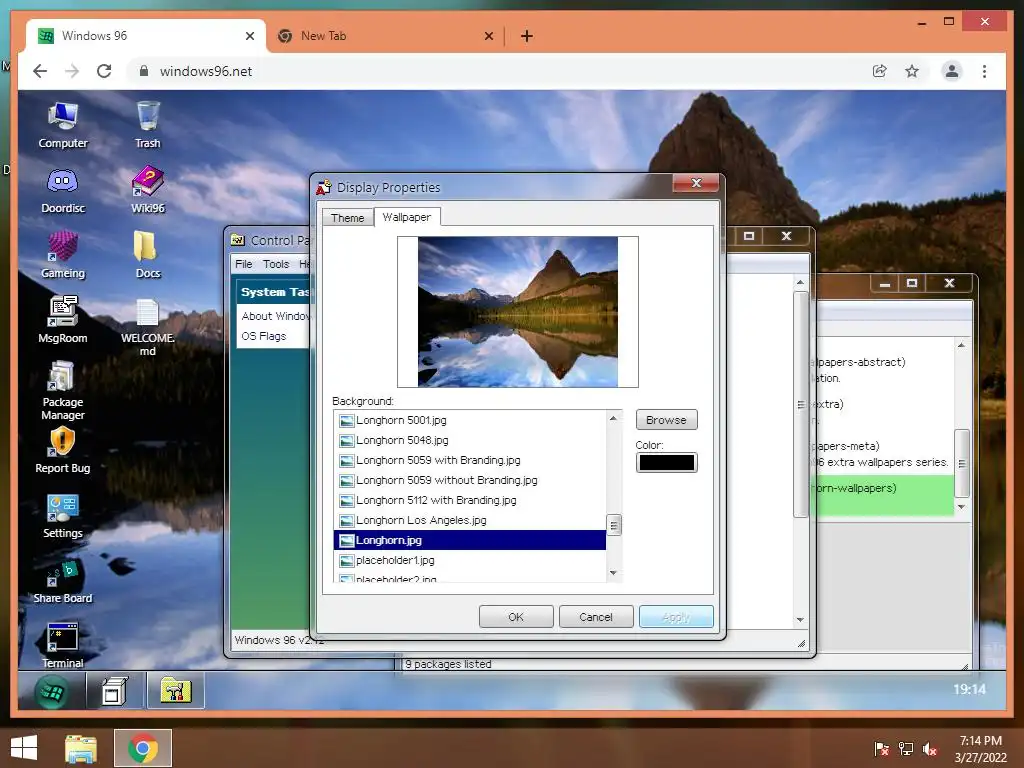
Task: Open Windows host Start menu
Action: tap(24, 748)
